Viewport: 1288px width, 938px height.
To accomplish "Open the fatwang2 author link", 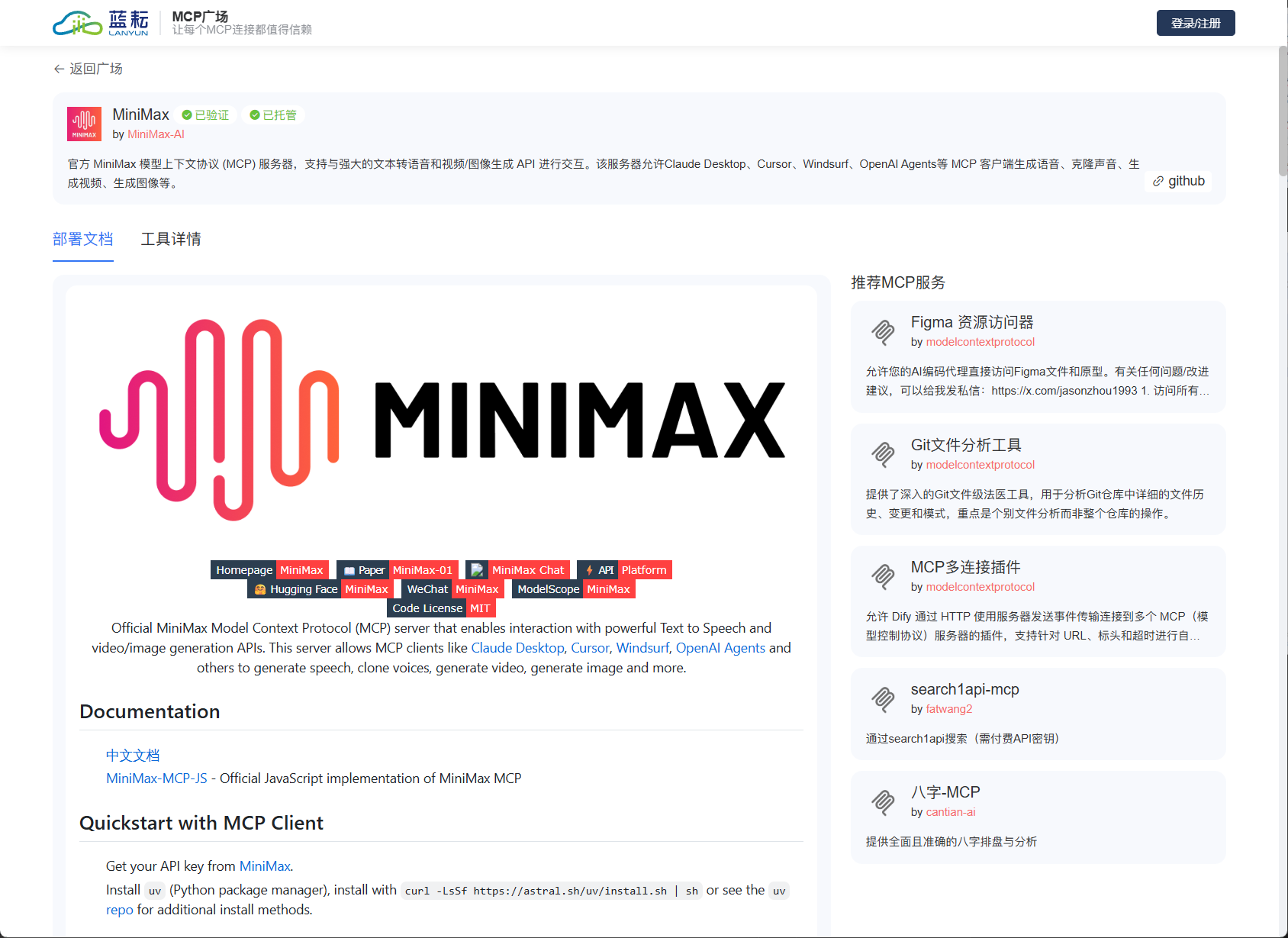I will click(948, 708).
